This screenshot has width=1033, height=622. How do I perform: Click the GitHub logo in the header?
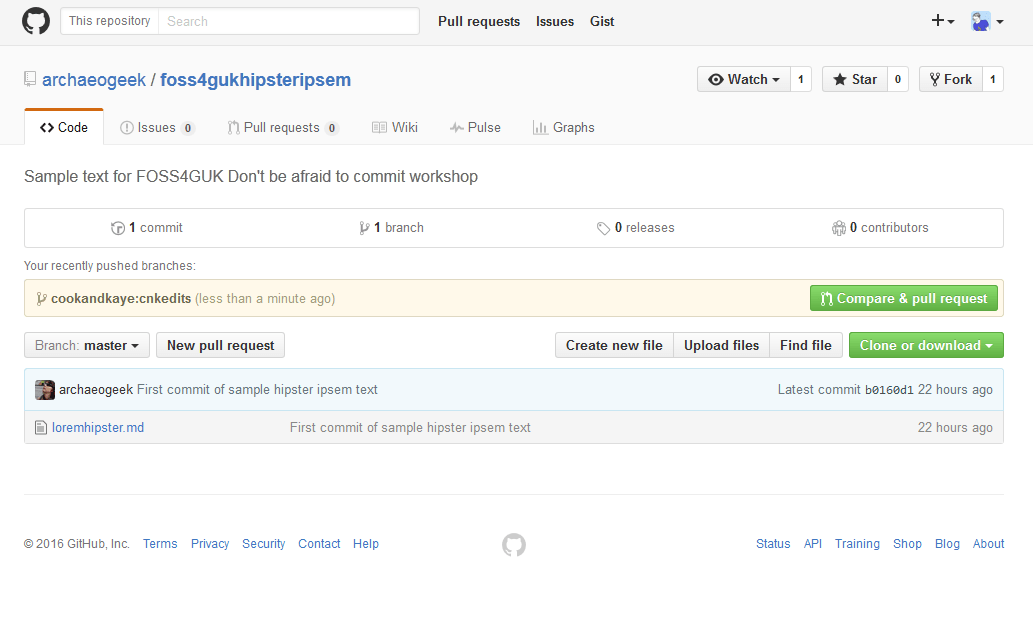(36, 21)
